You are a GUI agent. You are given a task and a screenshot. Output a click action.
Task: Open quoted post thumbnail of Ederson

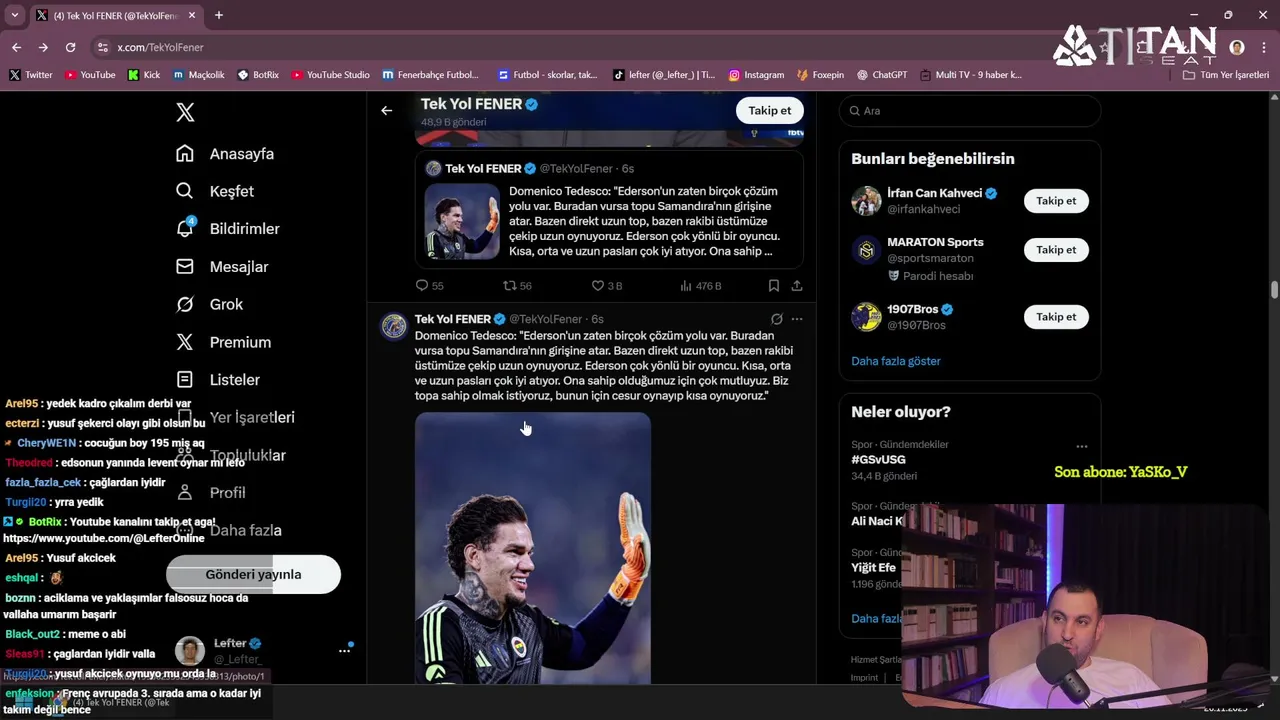pos(461,221)
